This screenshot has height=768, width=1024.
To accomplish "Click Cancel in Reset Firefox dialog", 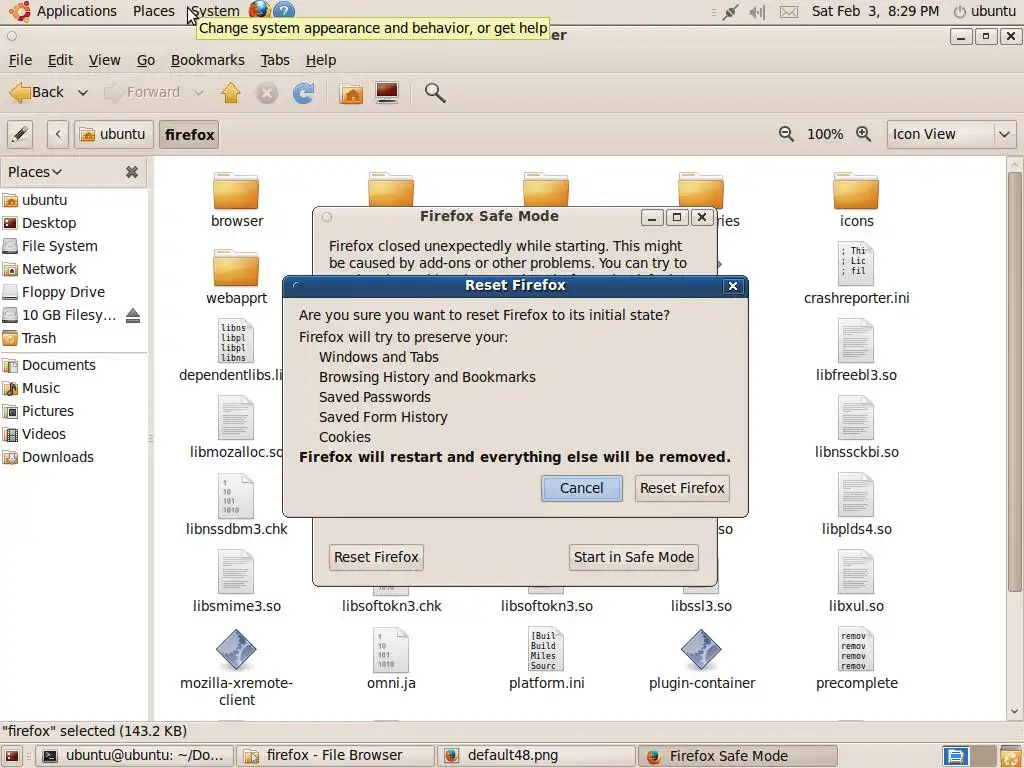I will (x=581, y=488).
